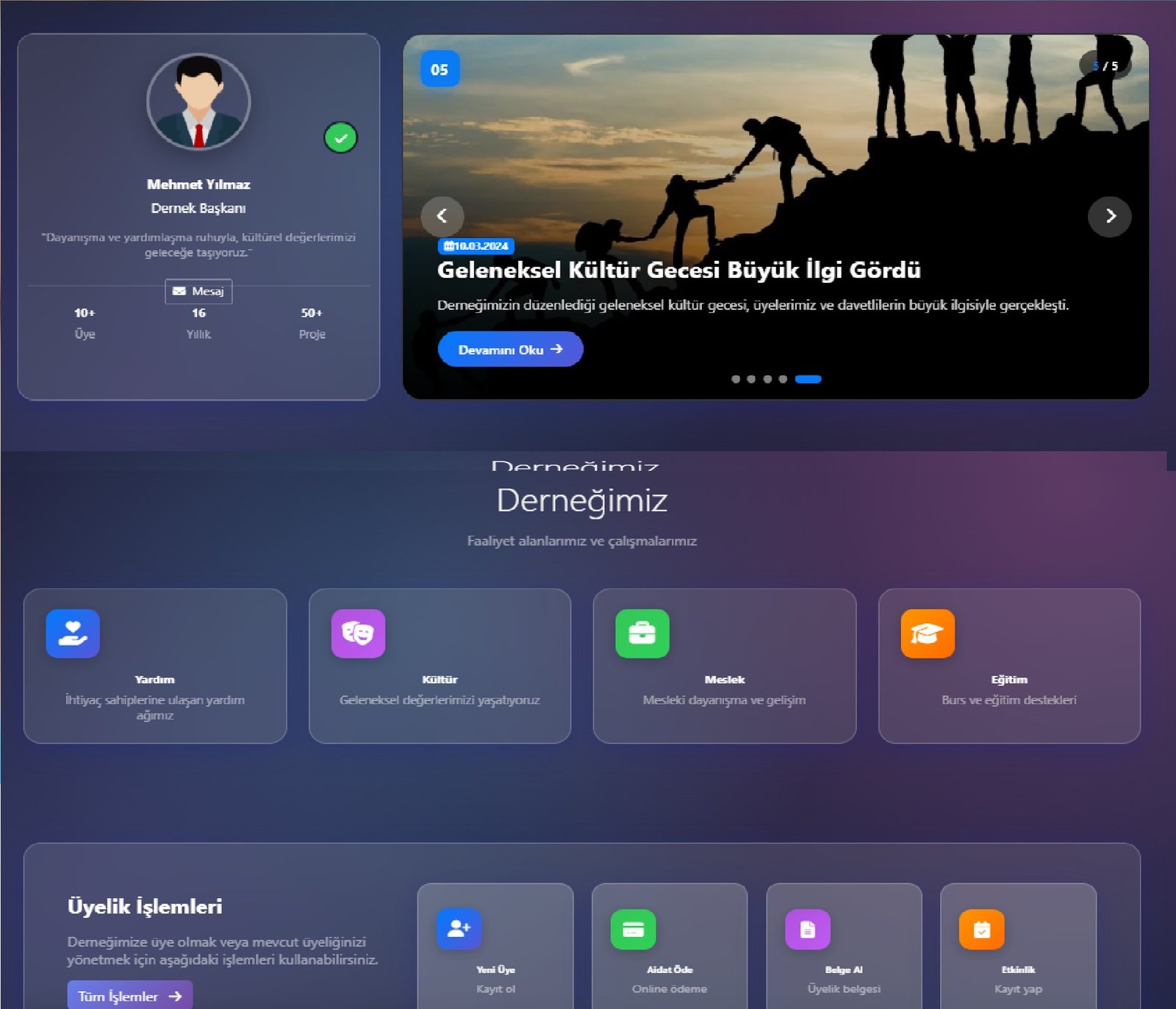Viewport: 1176px width, 1009px height.
Task: Open Yeni Üye add-user icon
Action: point(459,929)
